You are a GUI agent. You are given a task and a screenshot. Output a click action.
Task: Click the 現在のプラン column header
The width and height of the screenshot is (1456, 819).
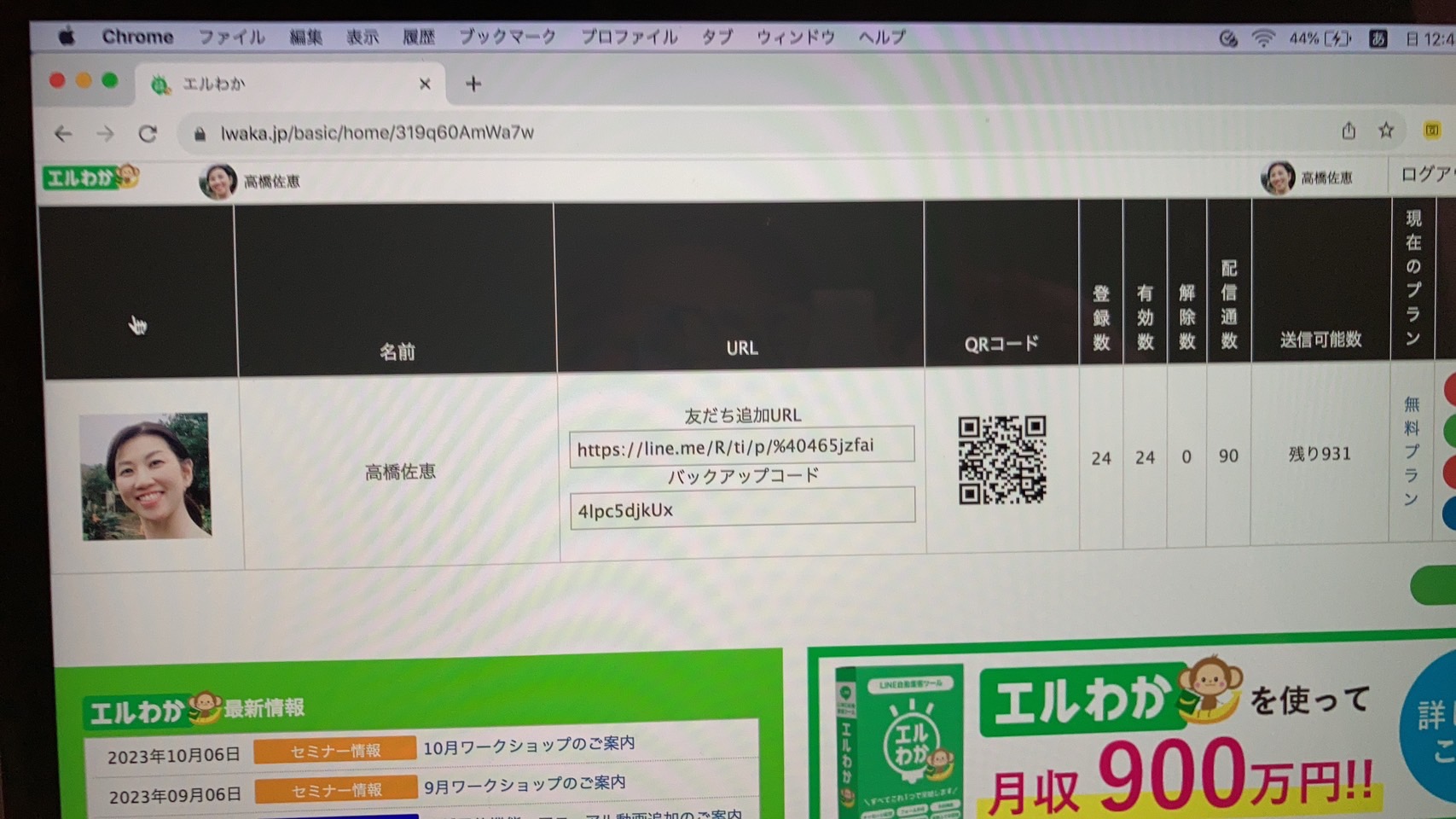[1413, 278]
